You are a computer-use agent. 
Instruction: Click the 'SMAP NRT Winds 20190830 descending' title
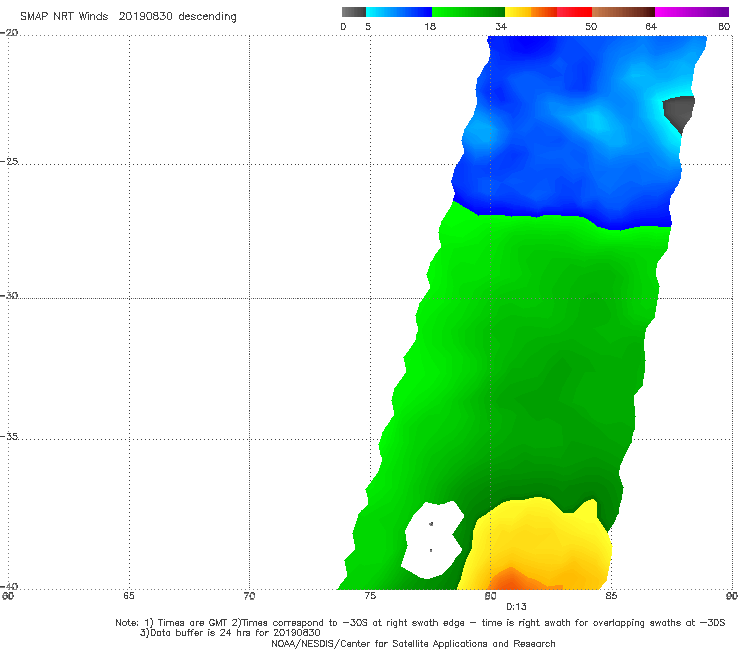click(128, 17)
